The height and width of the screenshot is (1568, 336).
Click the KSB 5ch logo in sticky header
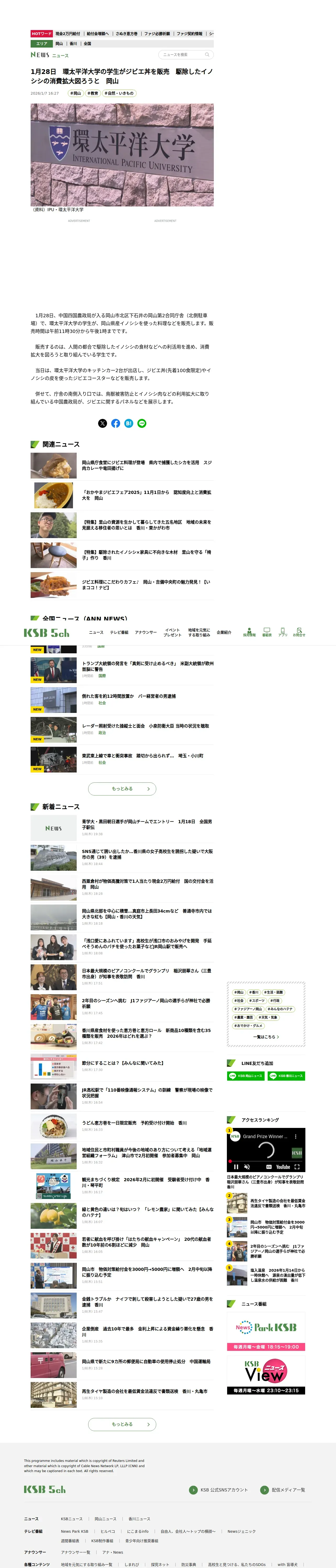click(x=47, y=632)
